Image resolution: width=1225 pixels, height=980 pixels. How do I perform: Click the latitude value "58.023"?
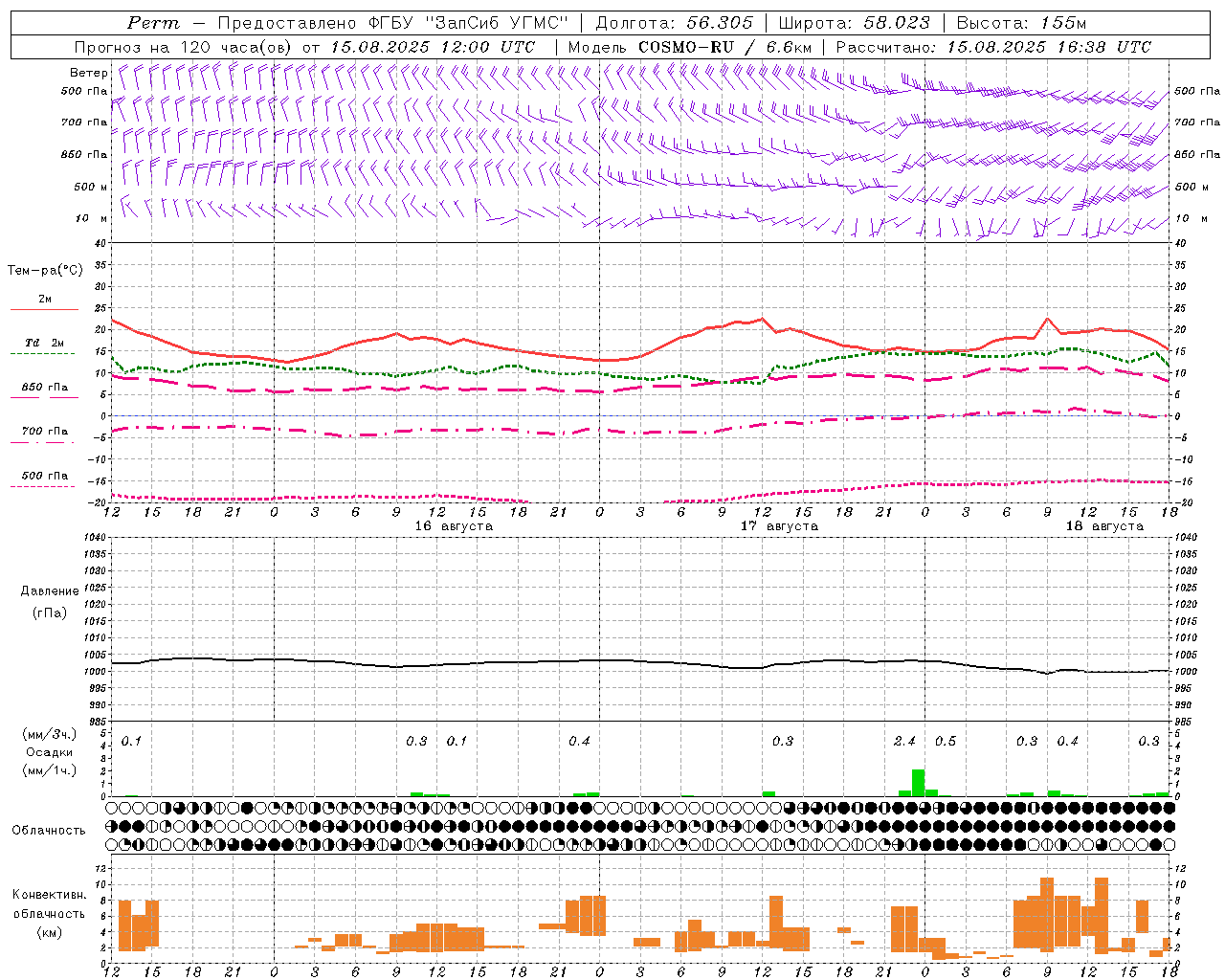click(x=897, y=23)
